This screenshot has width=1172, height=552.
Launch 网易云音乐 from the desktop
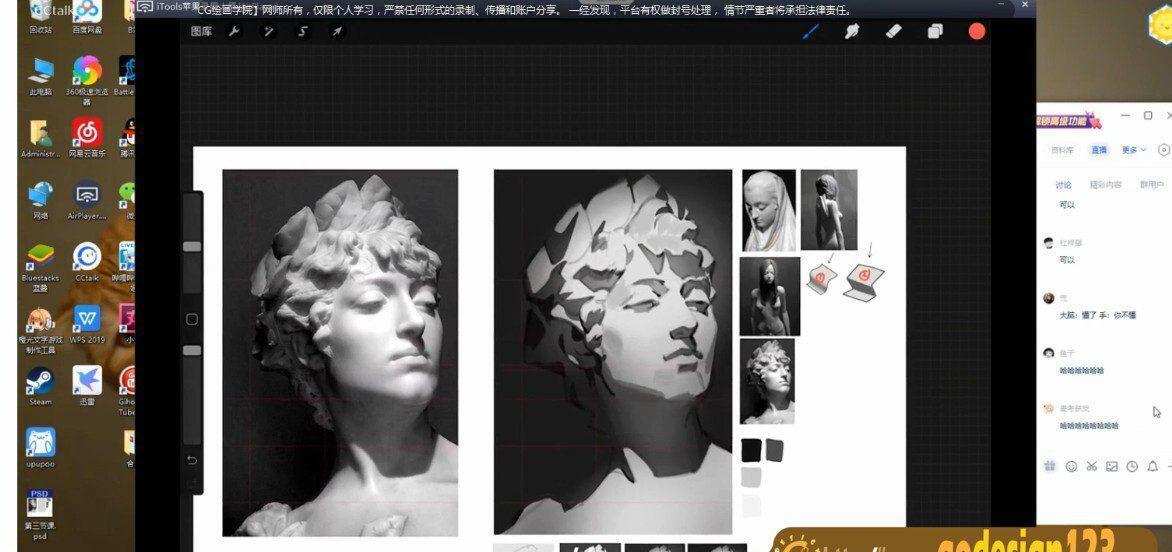(x=87, y=137)
